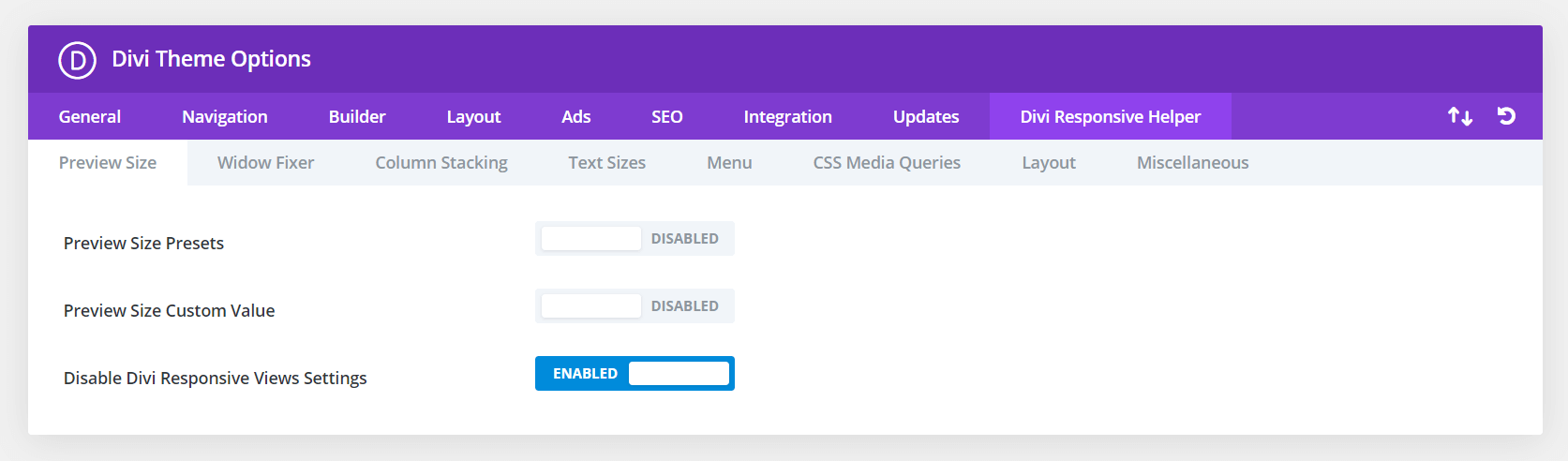The image size is (1568, 461).
Task: Open the Builder tab
Action: coord(357,116)
